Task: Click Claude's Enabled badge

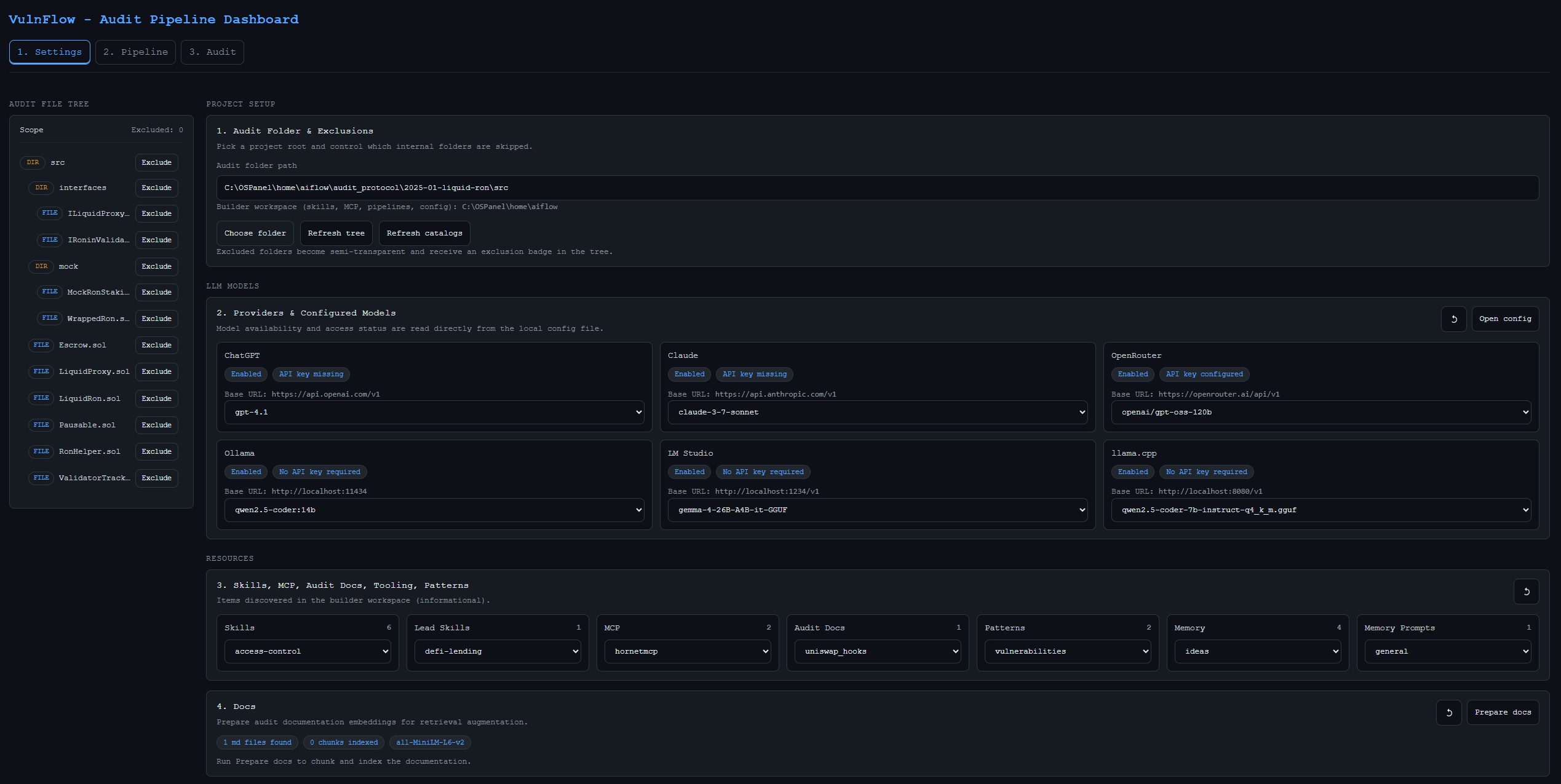Action: (x=689, y=374)
